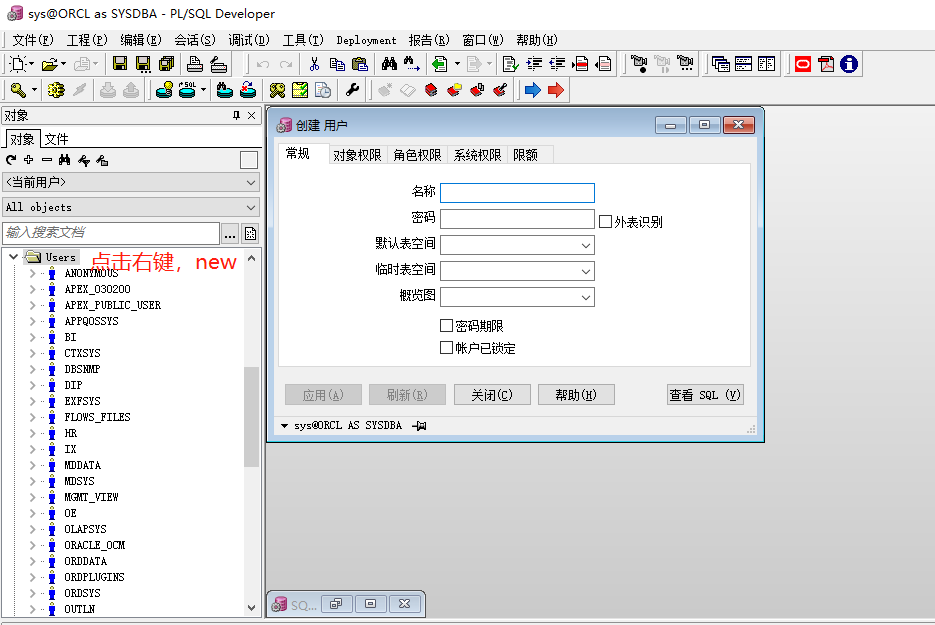
Task: Select the ORACLE_OCM user in tree
Action: coord(95,545)
